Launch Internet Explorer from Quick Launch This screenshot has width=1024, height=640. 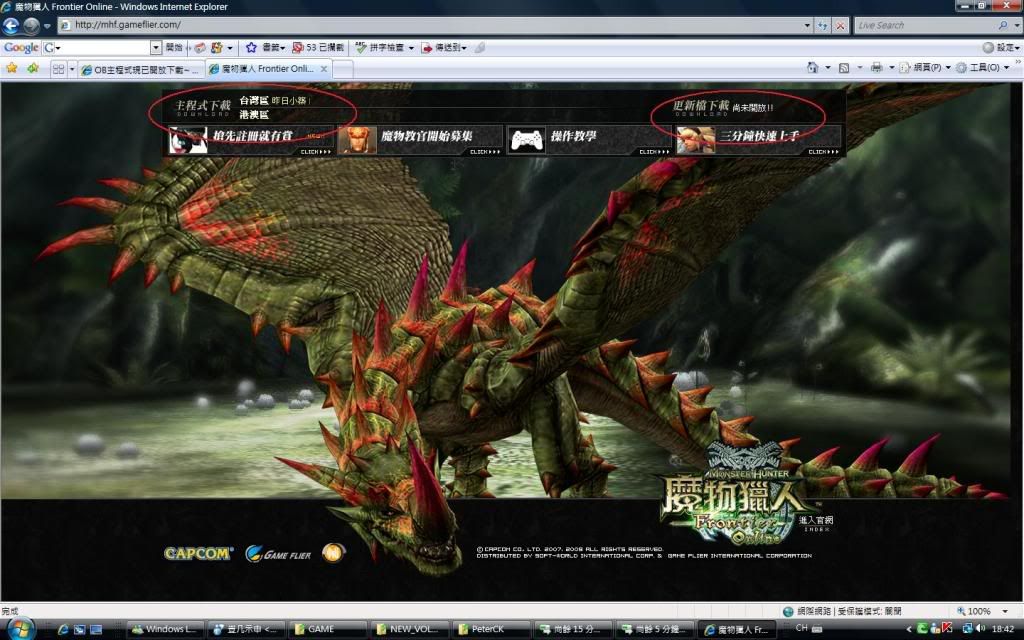63,630
